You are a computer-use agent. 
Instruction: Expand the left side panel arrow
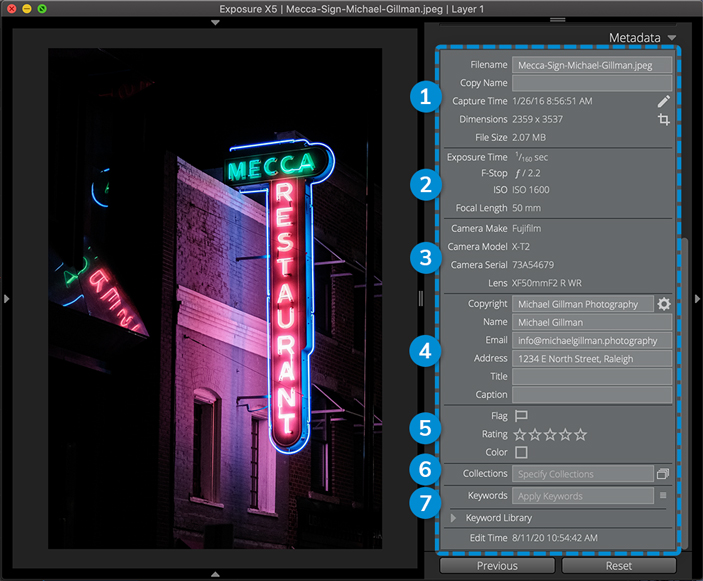coord(6,299)
